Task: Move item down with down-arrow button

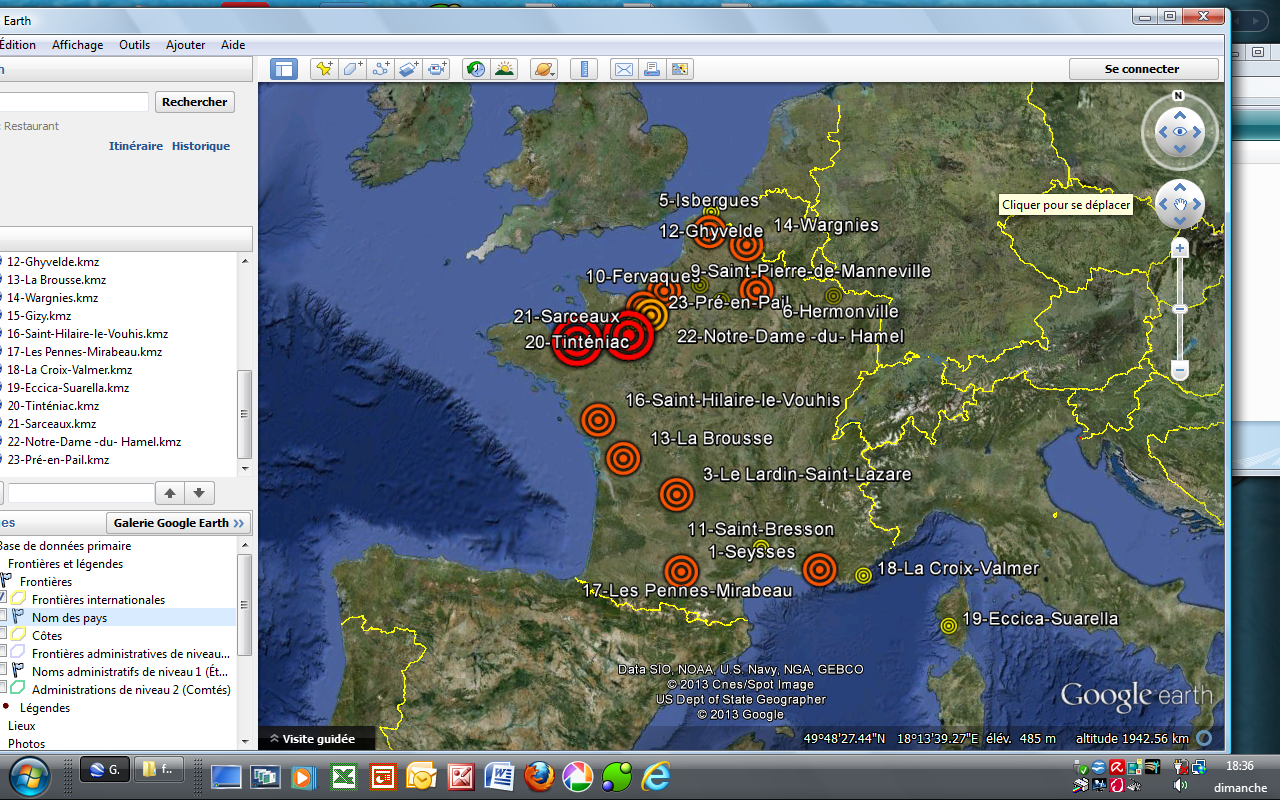Action: 199,493
